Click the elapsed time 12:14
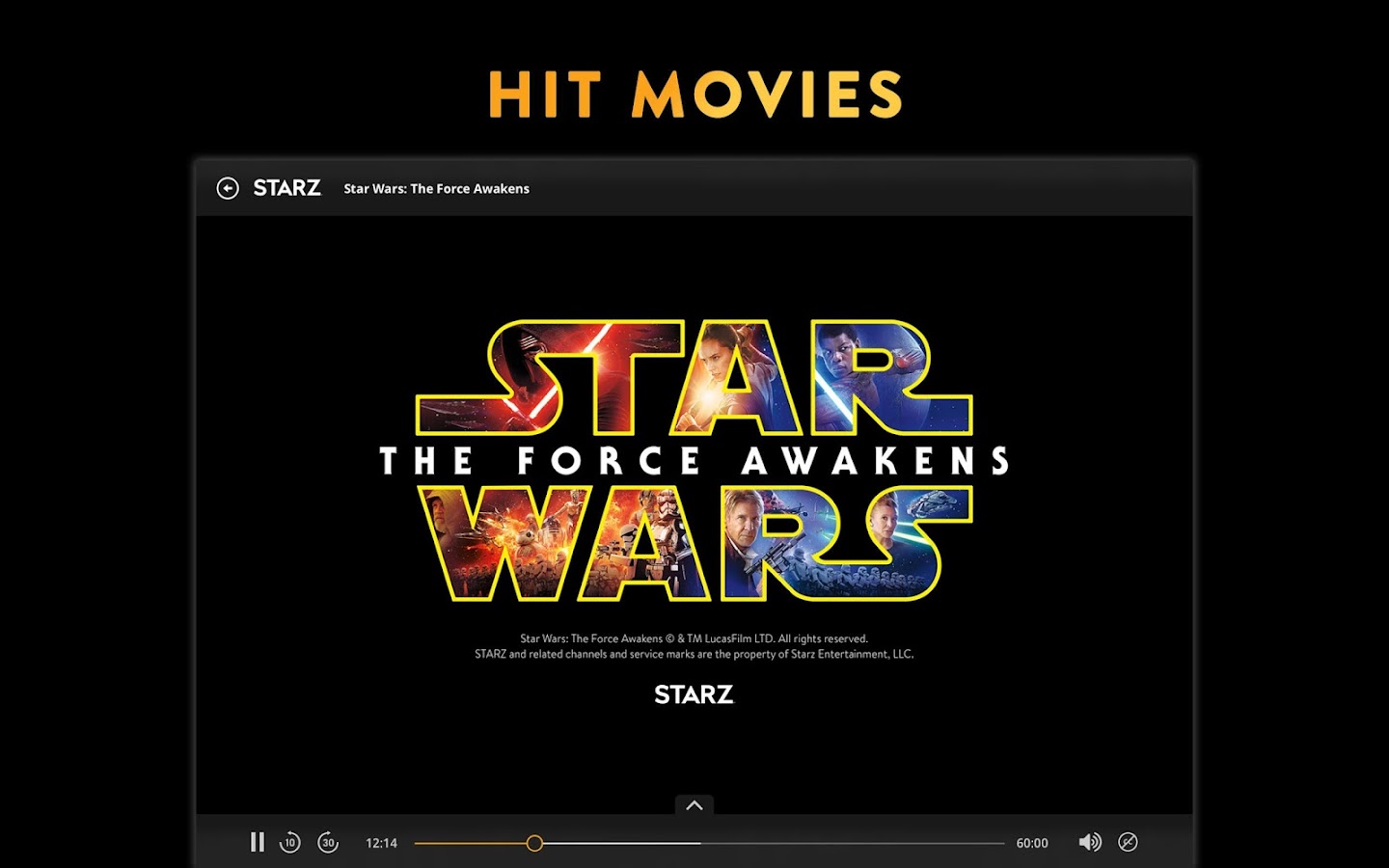The image size is (1389, 868). (381, 843)
